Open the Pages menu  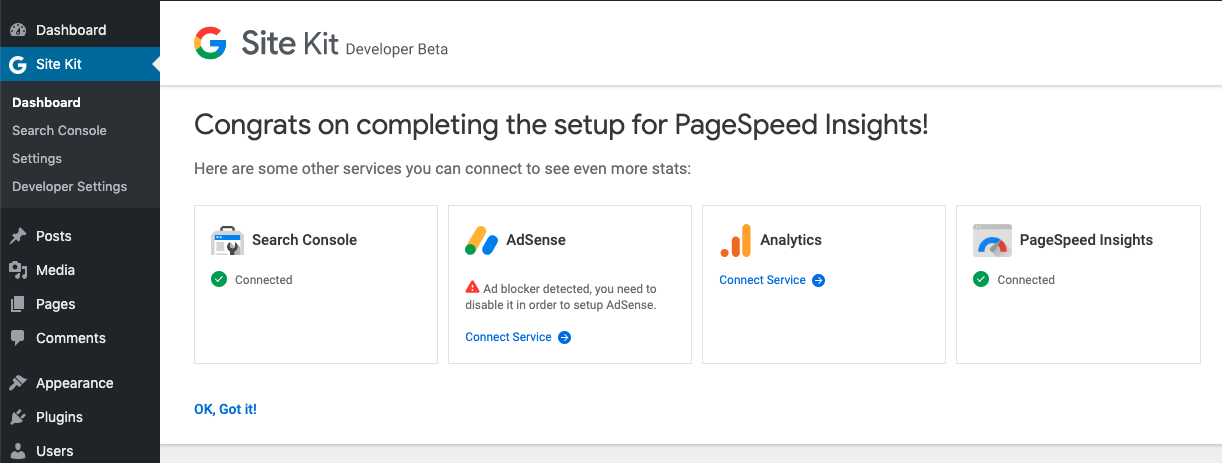[80, 304]
